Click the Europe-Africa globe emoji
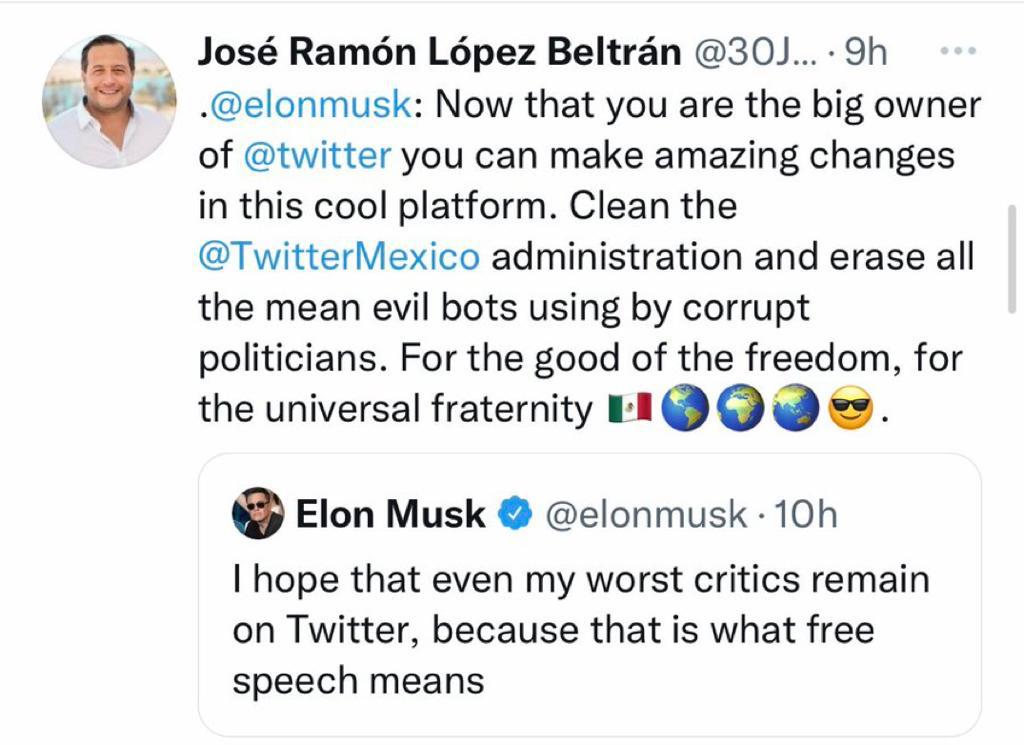This screenshot has height=745, width=1024. (x=741, y=408)
